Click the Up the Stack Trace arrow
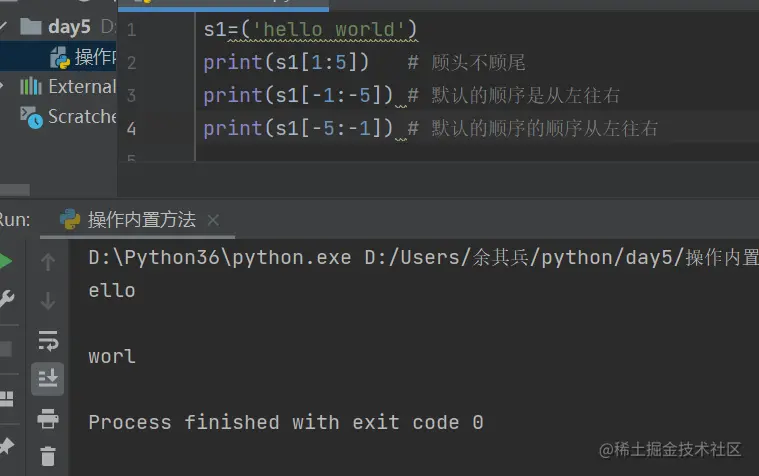The image size is (759, 476). 48,262
